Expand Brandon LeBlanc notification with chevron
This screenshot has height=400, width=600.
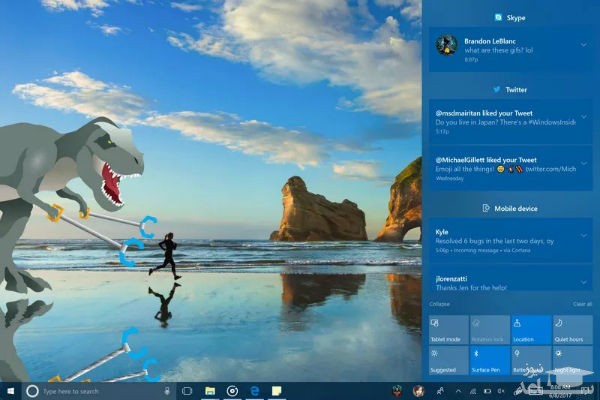click(x=584, y=45)
